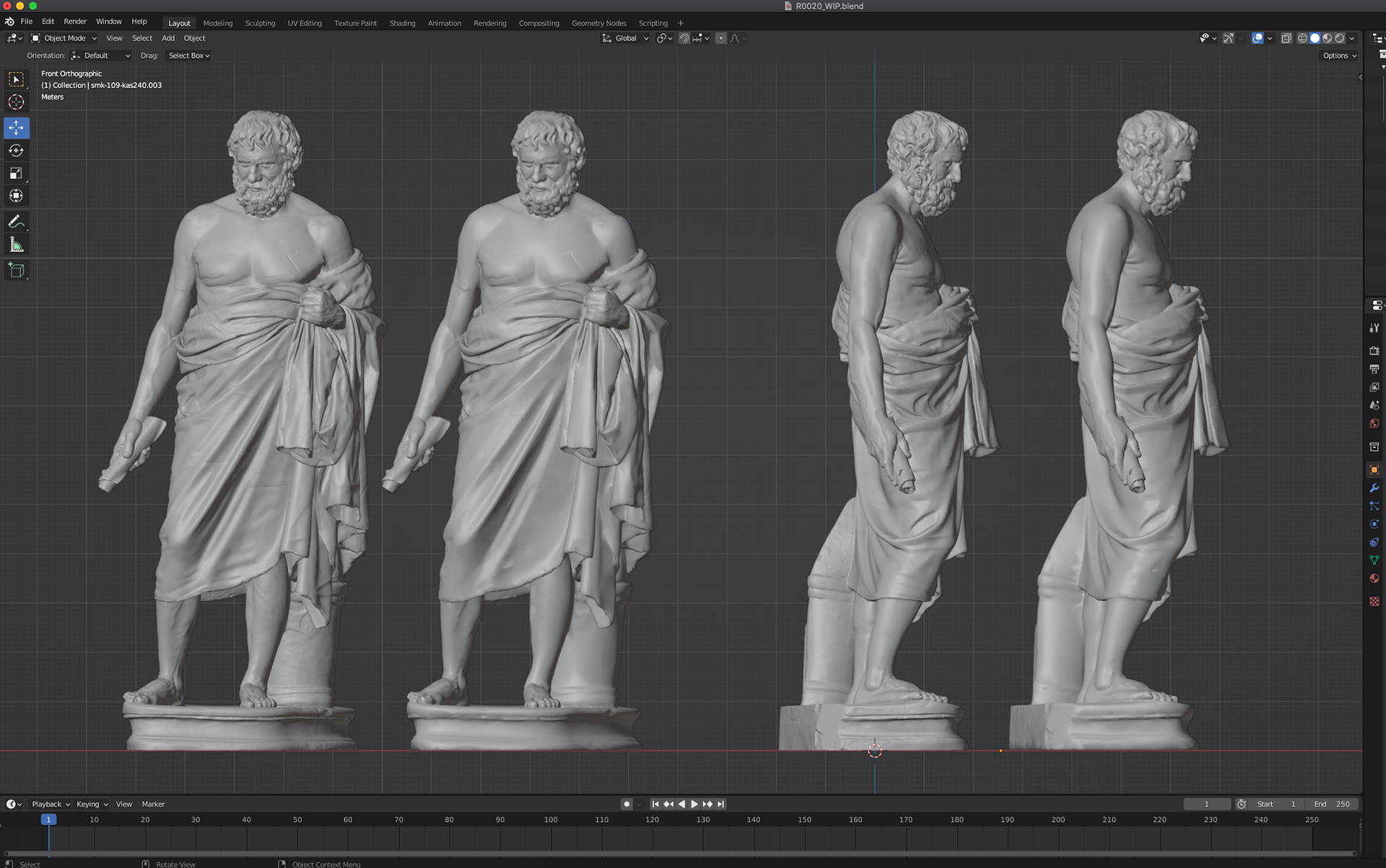Image resolution: width=1386 pixels, height=868 pixels.
Task: Expand the Global transform orientation dropdown
Action: coord(626,38)
